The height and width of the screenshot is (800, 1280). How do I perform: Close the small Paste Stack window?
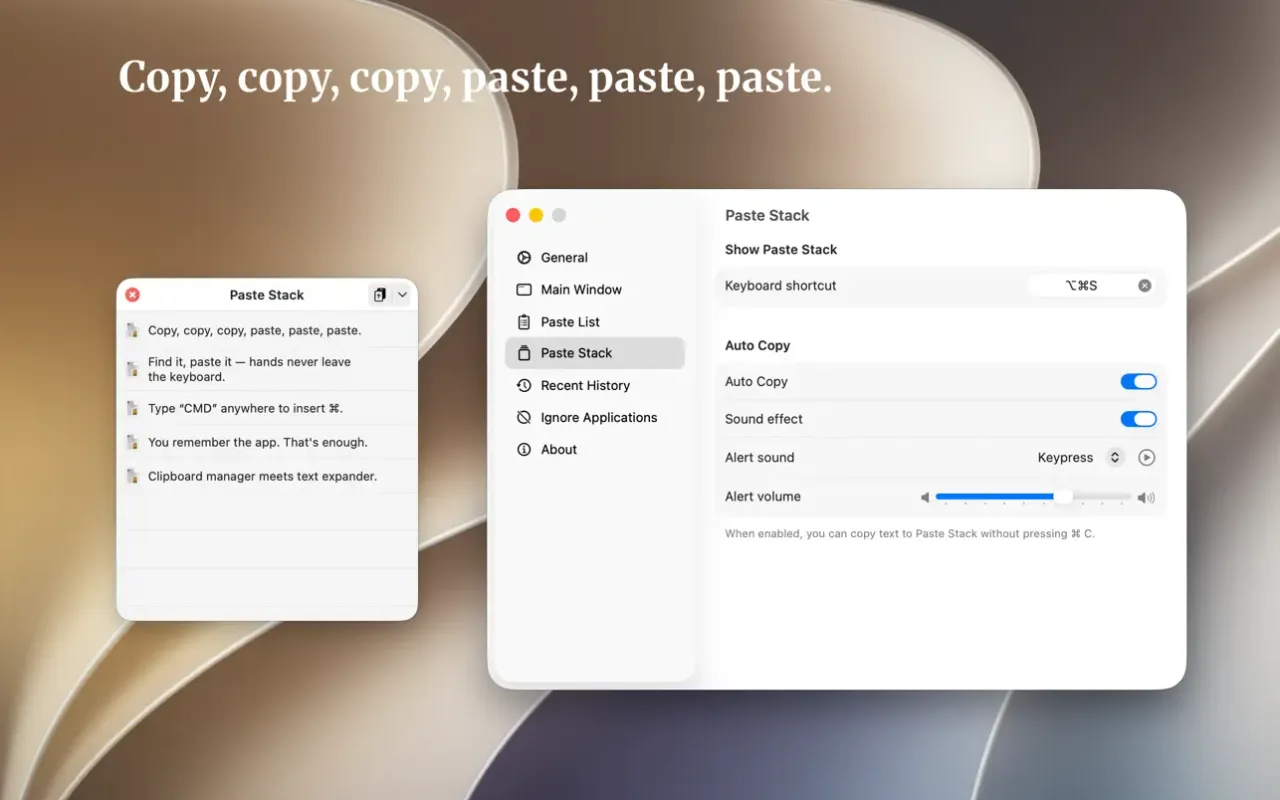click(133, 295)
